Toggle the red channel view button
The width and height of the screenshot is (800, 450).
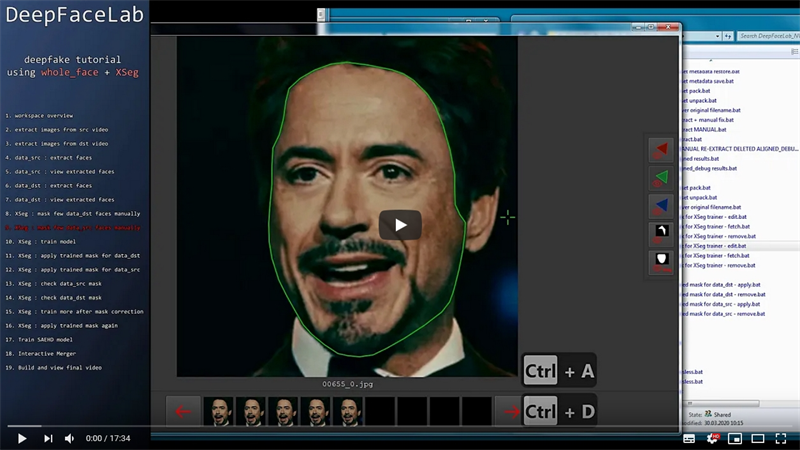[661, 150]
